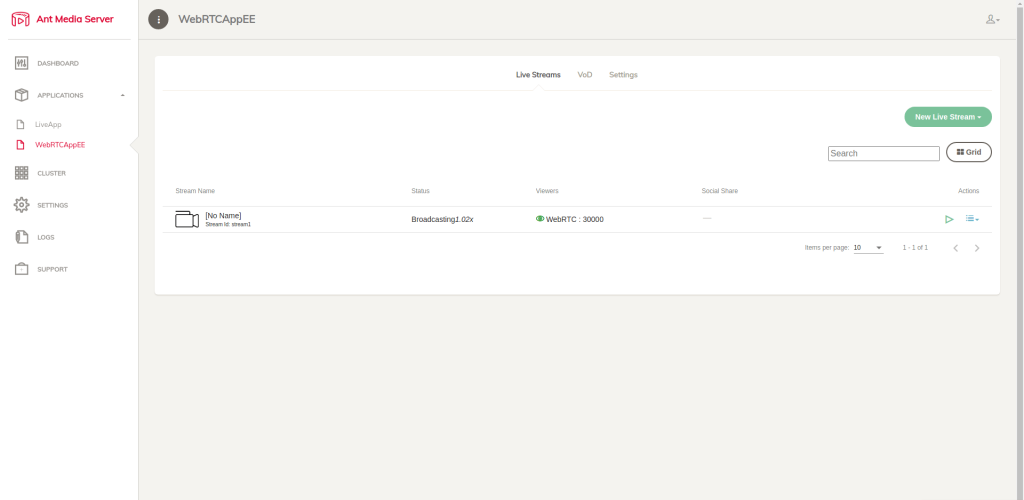Screen dimensions: 1024x500
Task: Click the [No Name] stream name
Action: (223, 215)
